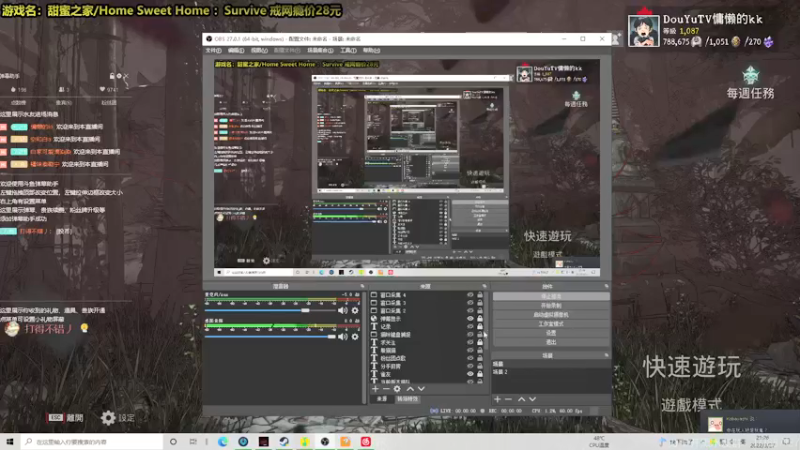The image size is (800, 450).
Task: Enable 工作室模式 studio mode button
Action: (x=551, y=323)
